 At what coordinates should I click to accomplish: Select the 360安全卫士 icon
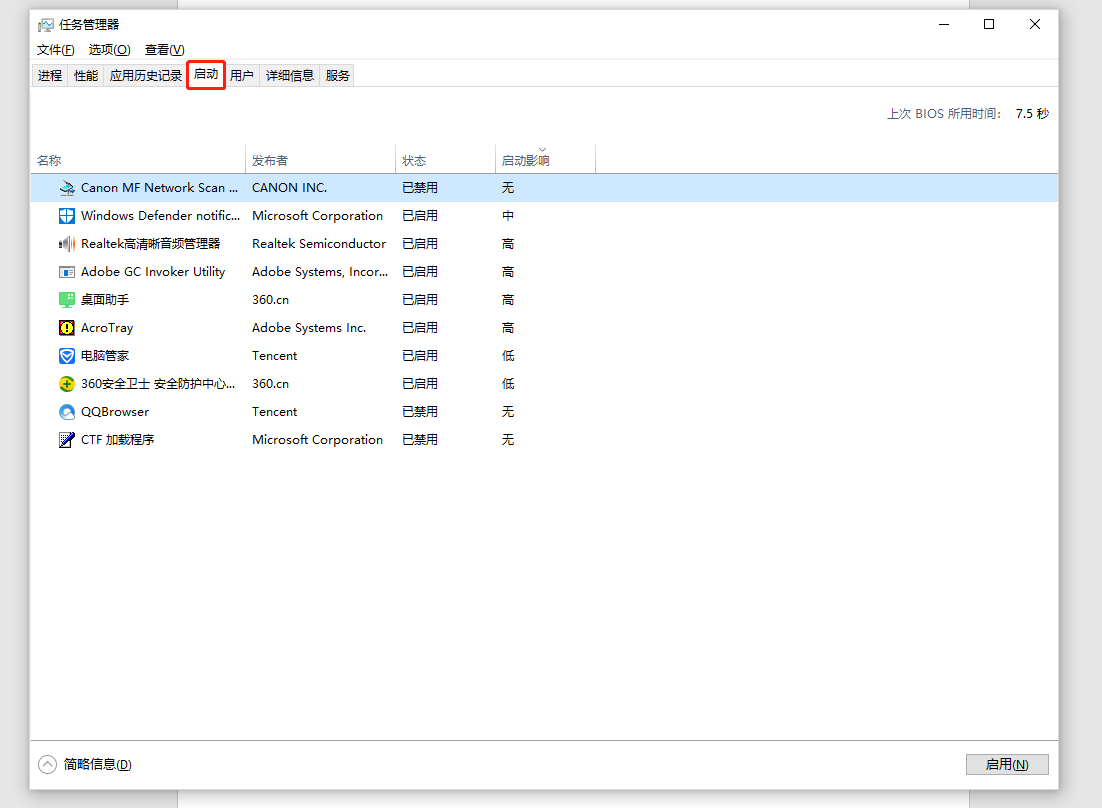tap(67, 384)
